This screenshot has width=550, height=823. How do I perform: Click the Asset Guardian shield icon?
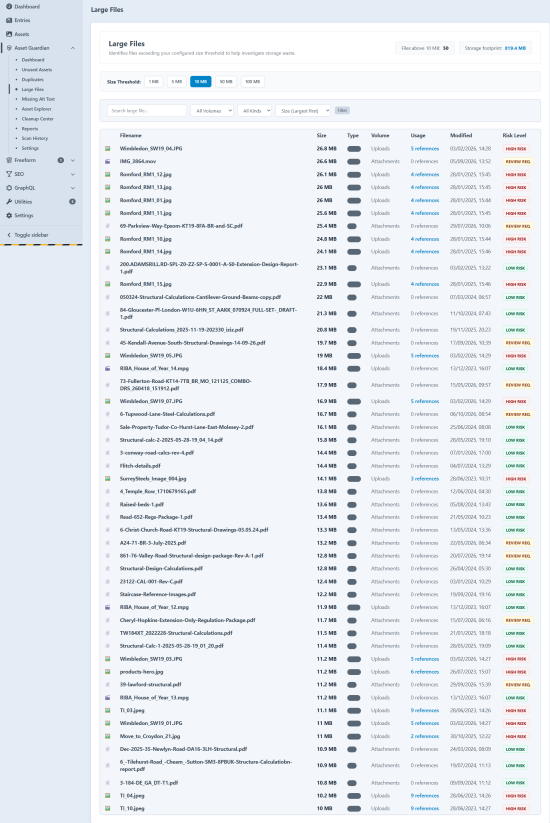[9, 48]
